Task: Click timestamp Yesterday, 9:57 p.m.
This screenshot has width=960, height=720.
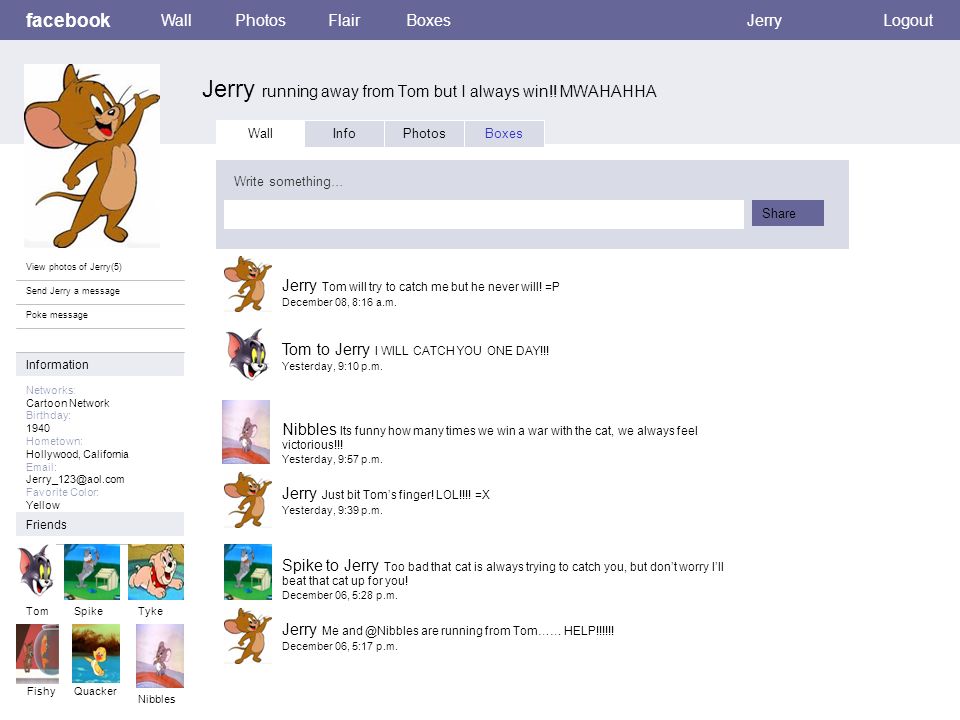Action: tap(332, 459)
